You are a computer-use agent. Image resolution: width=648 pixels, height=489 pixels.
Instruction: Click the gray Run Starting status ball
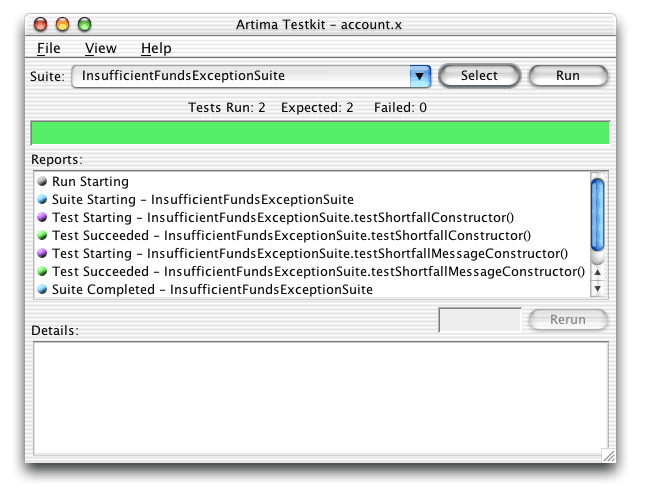click(42, 181)
